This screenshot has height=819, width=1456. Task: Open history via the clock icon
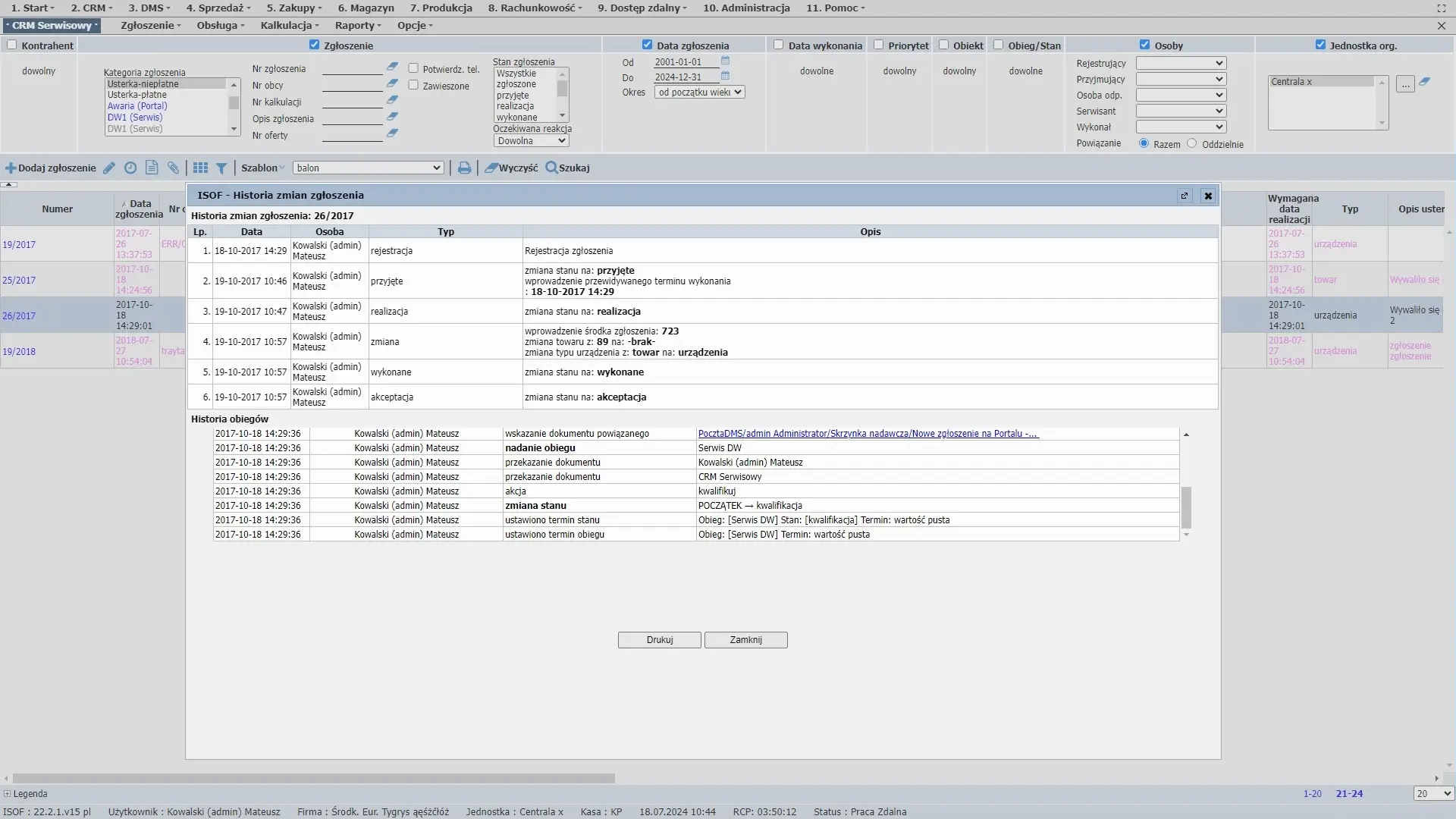(130, 168)
